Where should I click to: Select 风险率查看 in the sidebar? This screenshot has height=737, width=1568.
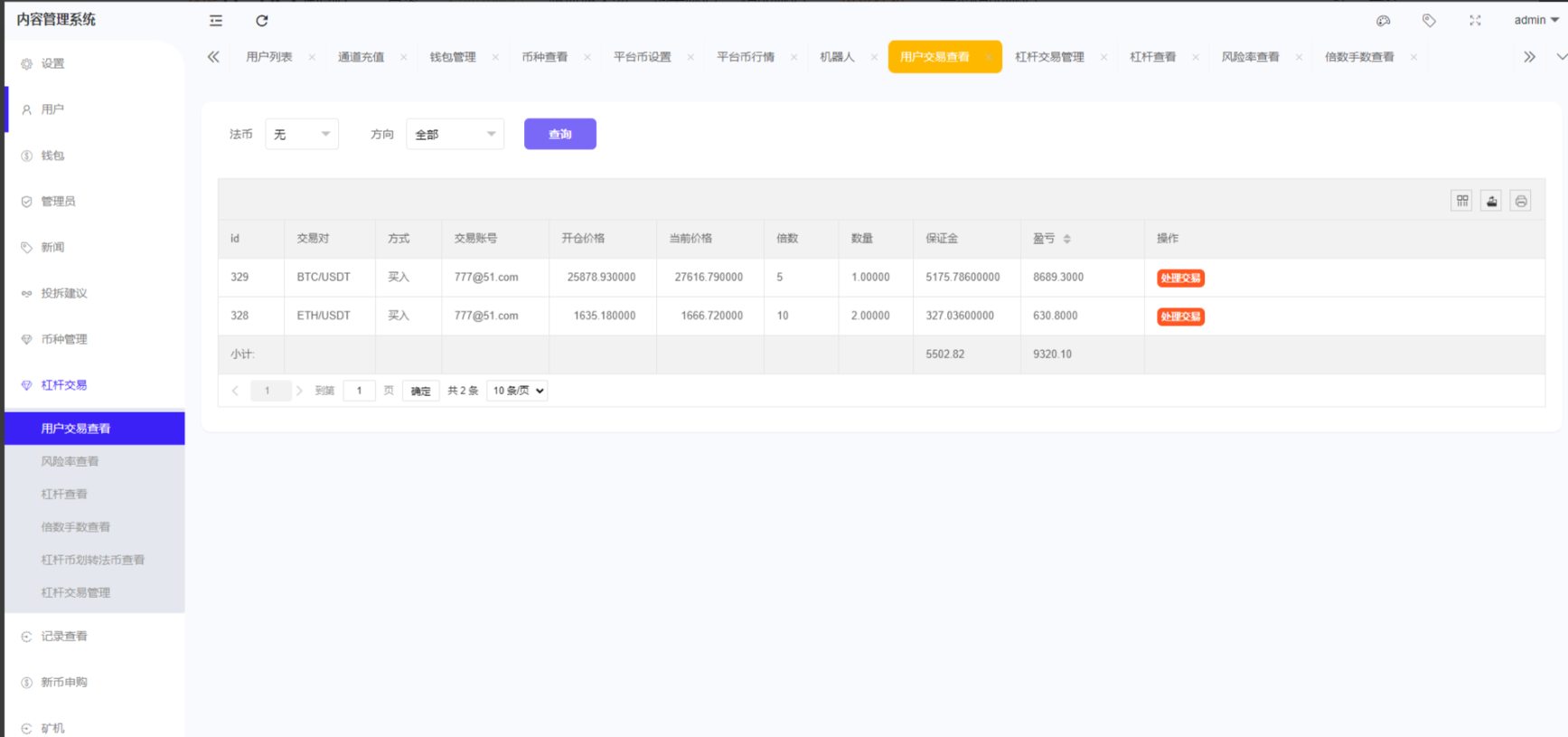click(x=70, y=461)
